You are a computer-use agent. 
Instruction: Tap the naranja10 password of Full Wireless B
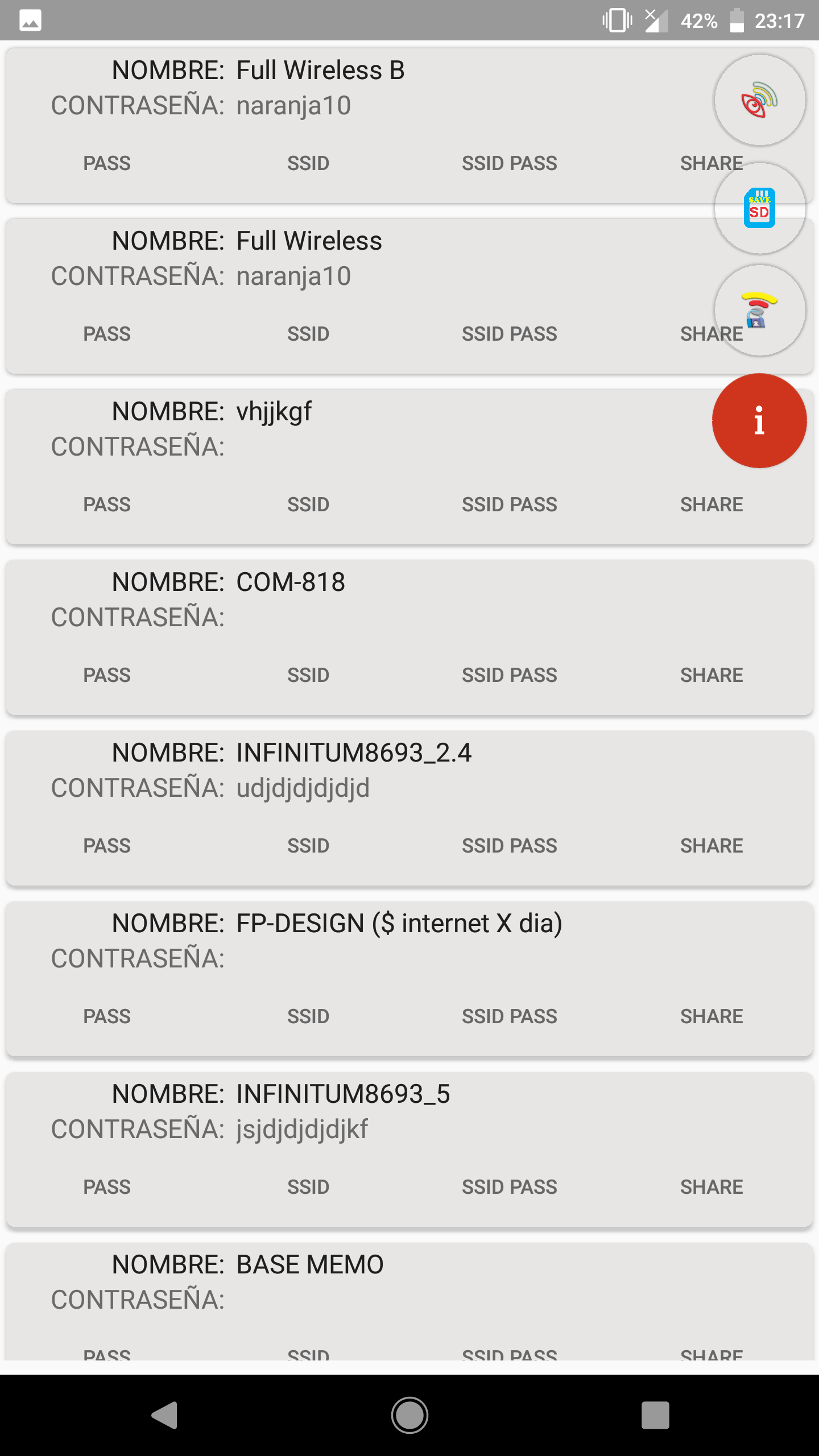pos(293,106)
